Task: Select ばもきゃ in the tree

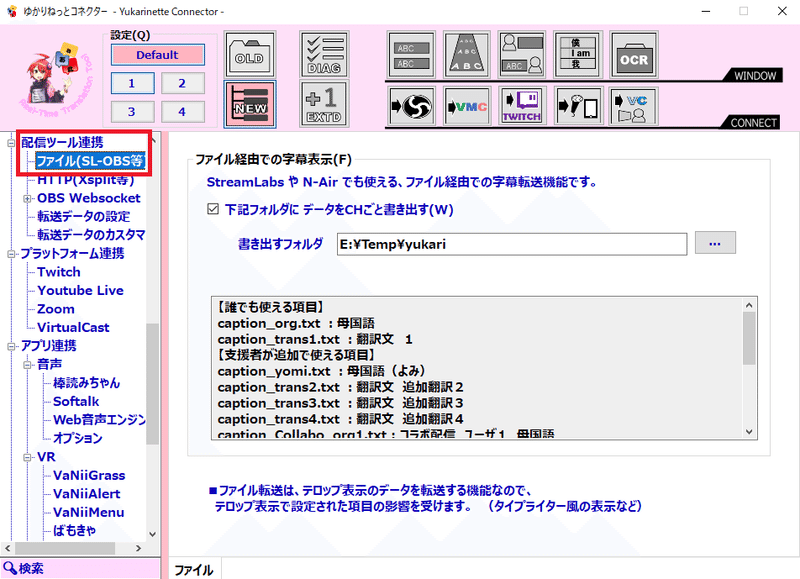Action: (74, 531)
